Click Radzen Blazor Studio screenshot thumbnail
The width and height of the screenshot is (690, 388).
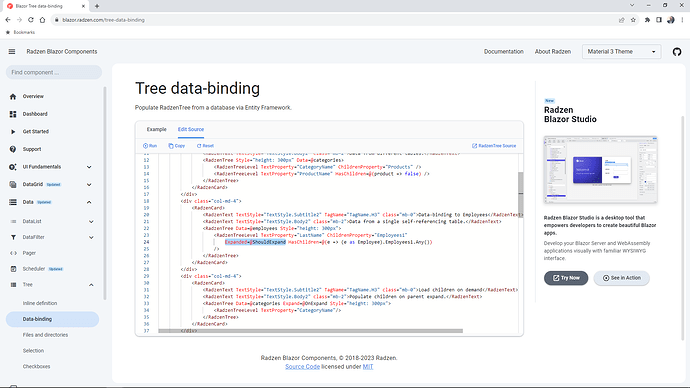[x=600, y=170]
